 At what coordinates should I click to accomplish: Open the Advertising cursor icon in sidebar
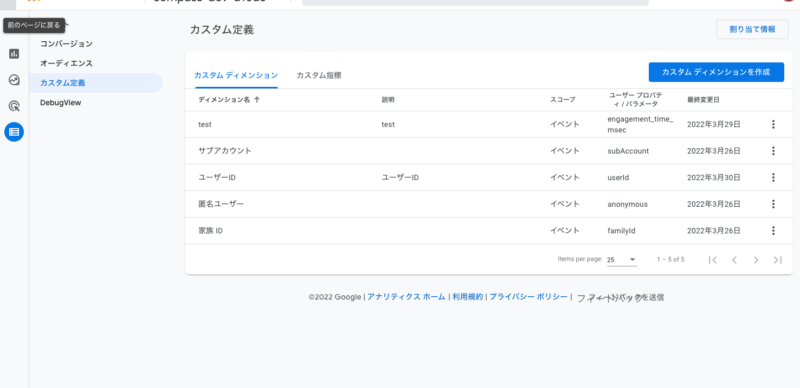[14, 106]
